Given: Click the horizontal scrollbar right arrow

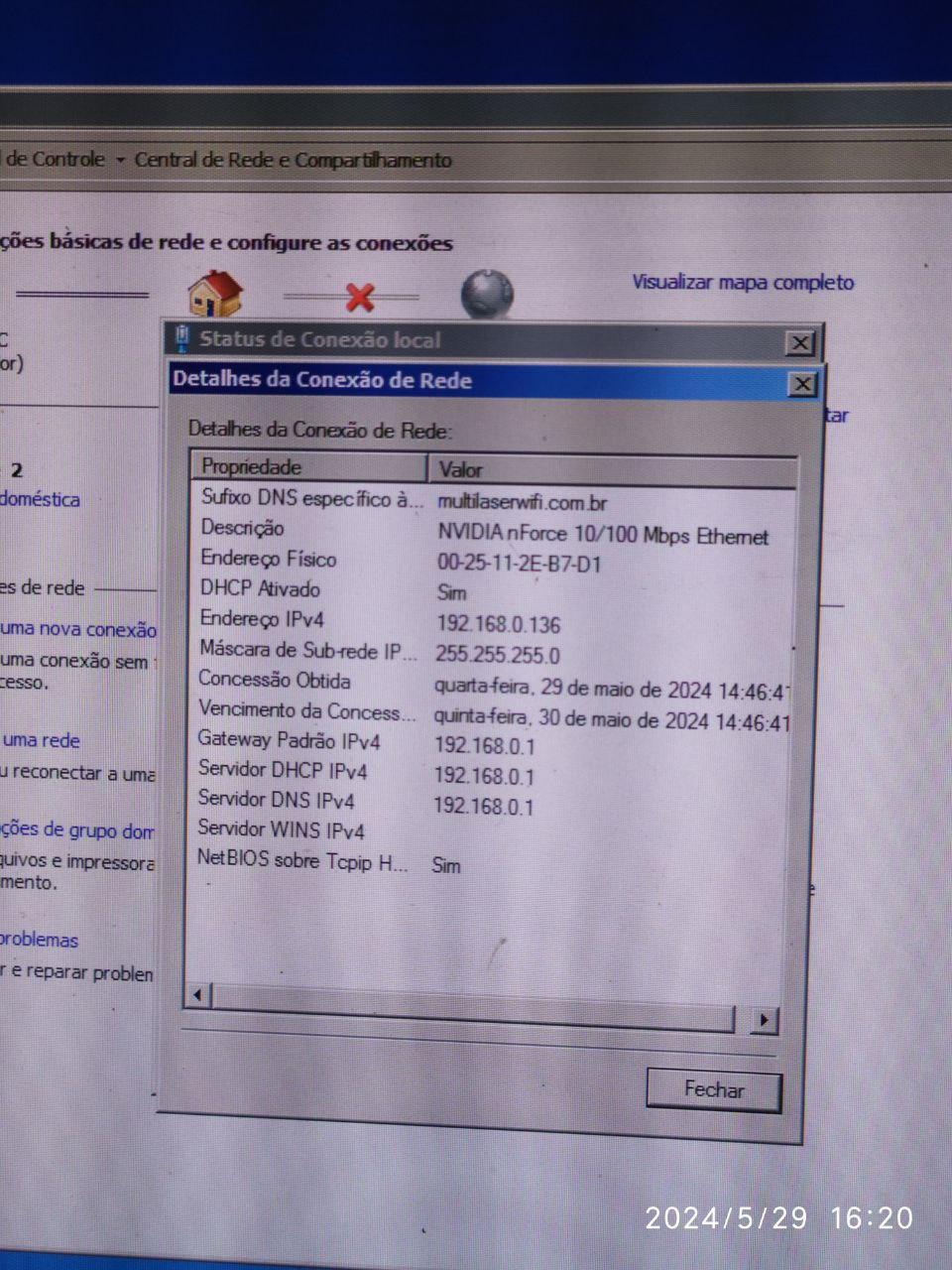Looking at the screenshot, I should (x=763, y=1019).
